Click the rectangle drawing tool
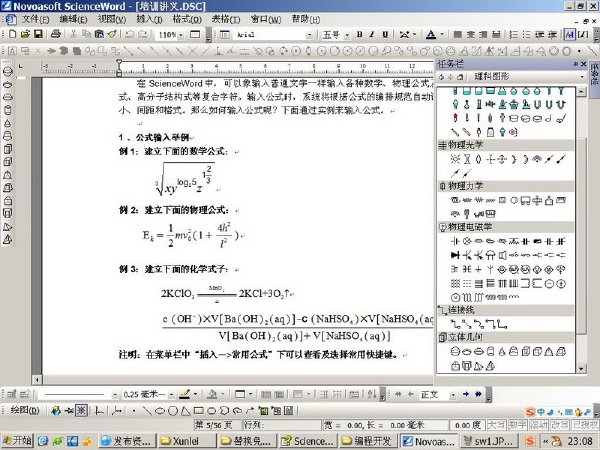This screenshot has width=600, height=450. pos(199,411)
